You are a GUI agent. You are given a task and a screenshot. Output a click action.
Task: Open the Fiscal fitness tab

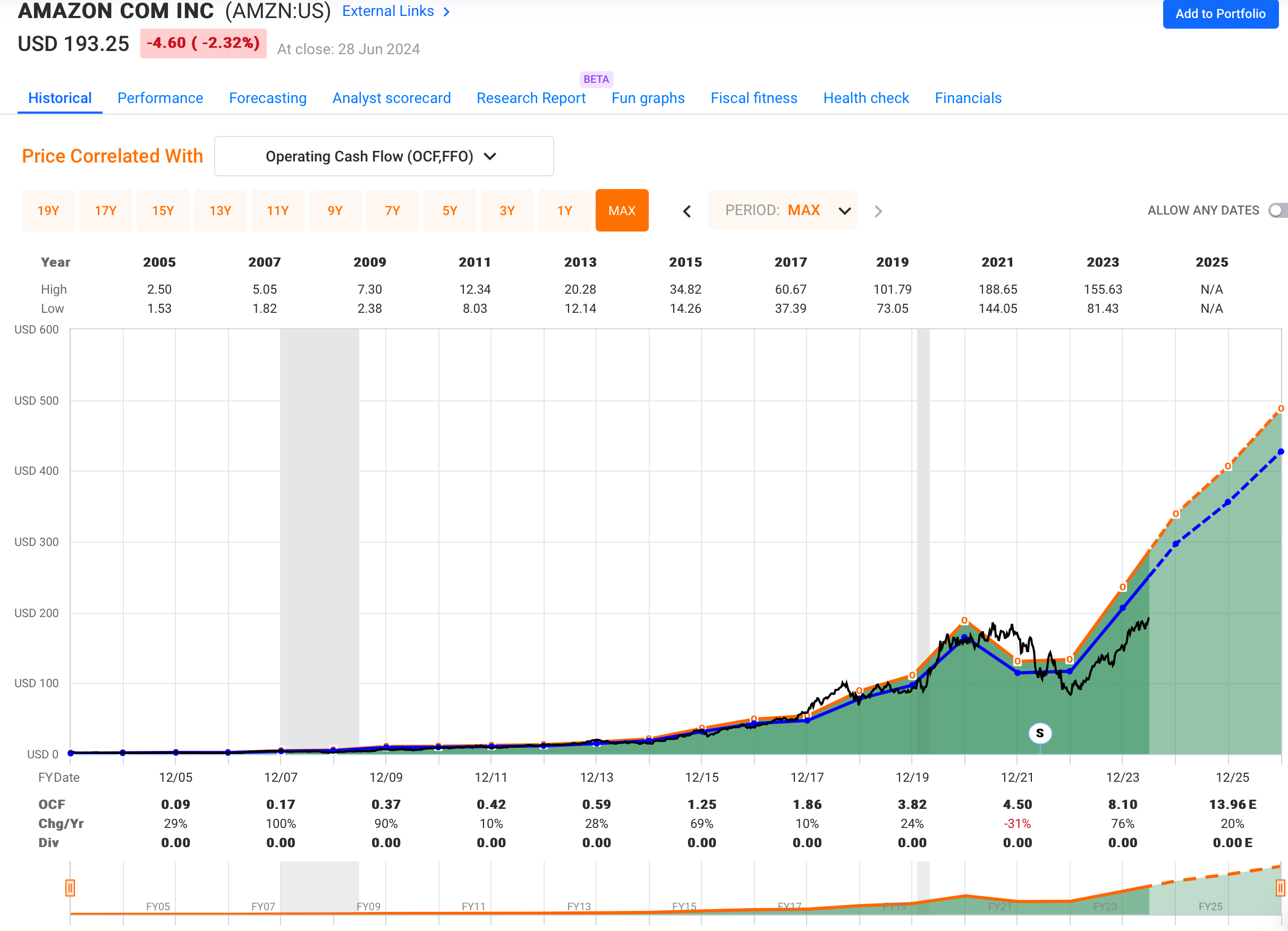pyautogui.click(x=753, y=98)
